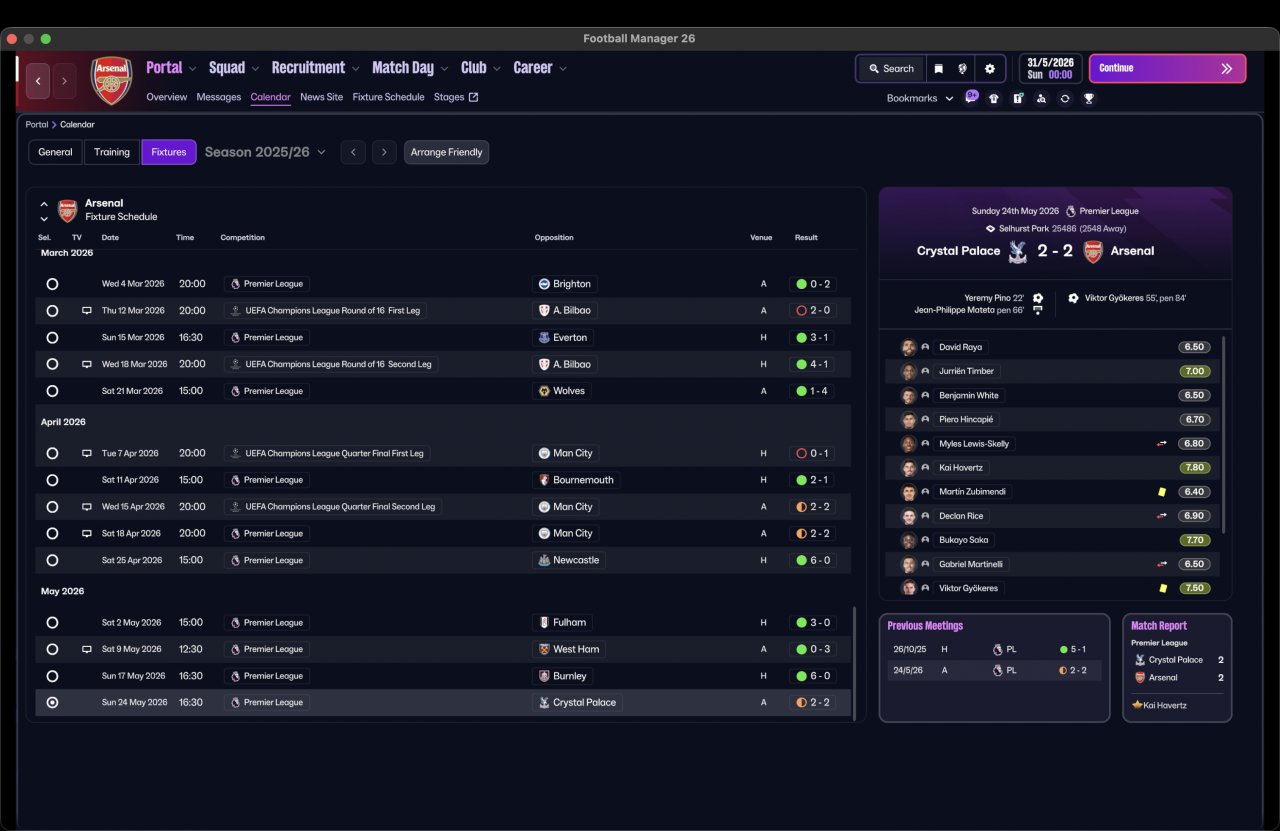Select the Brighton fixture radio button
The height and width of the screenshot is (831, 1280).
(x=52, y=284)
